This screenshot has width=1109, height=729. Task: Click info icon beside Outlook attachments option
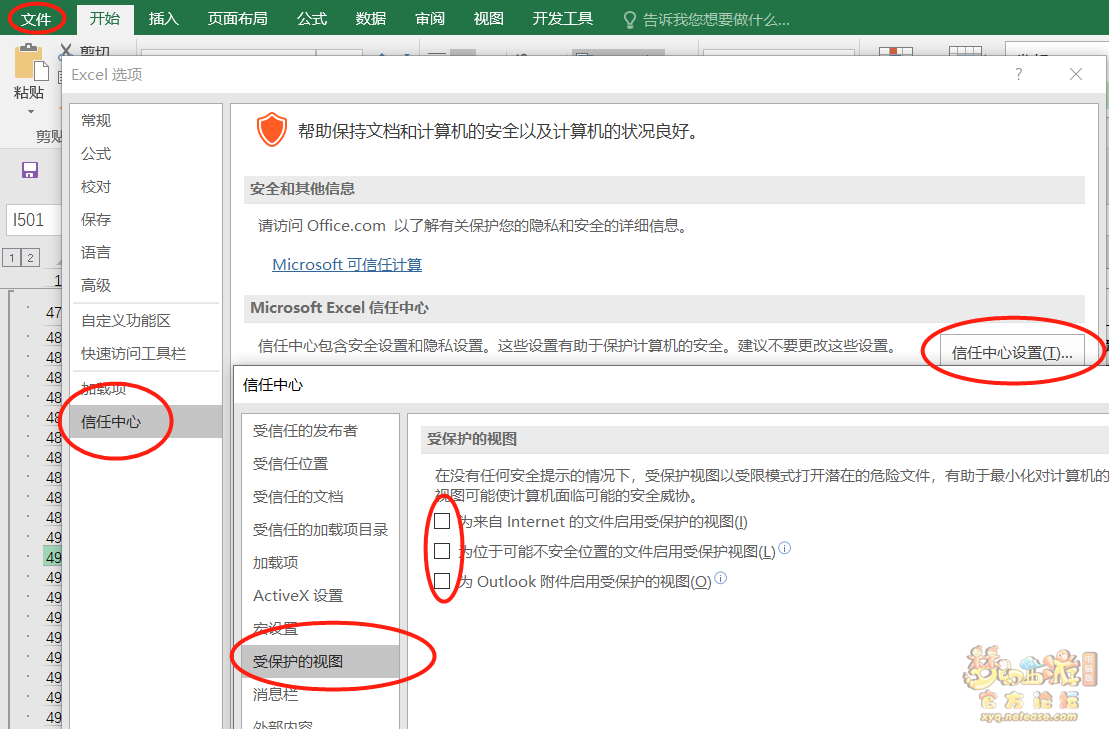tap(720, 578)
